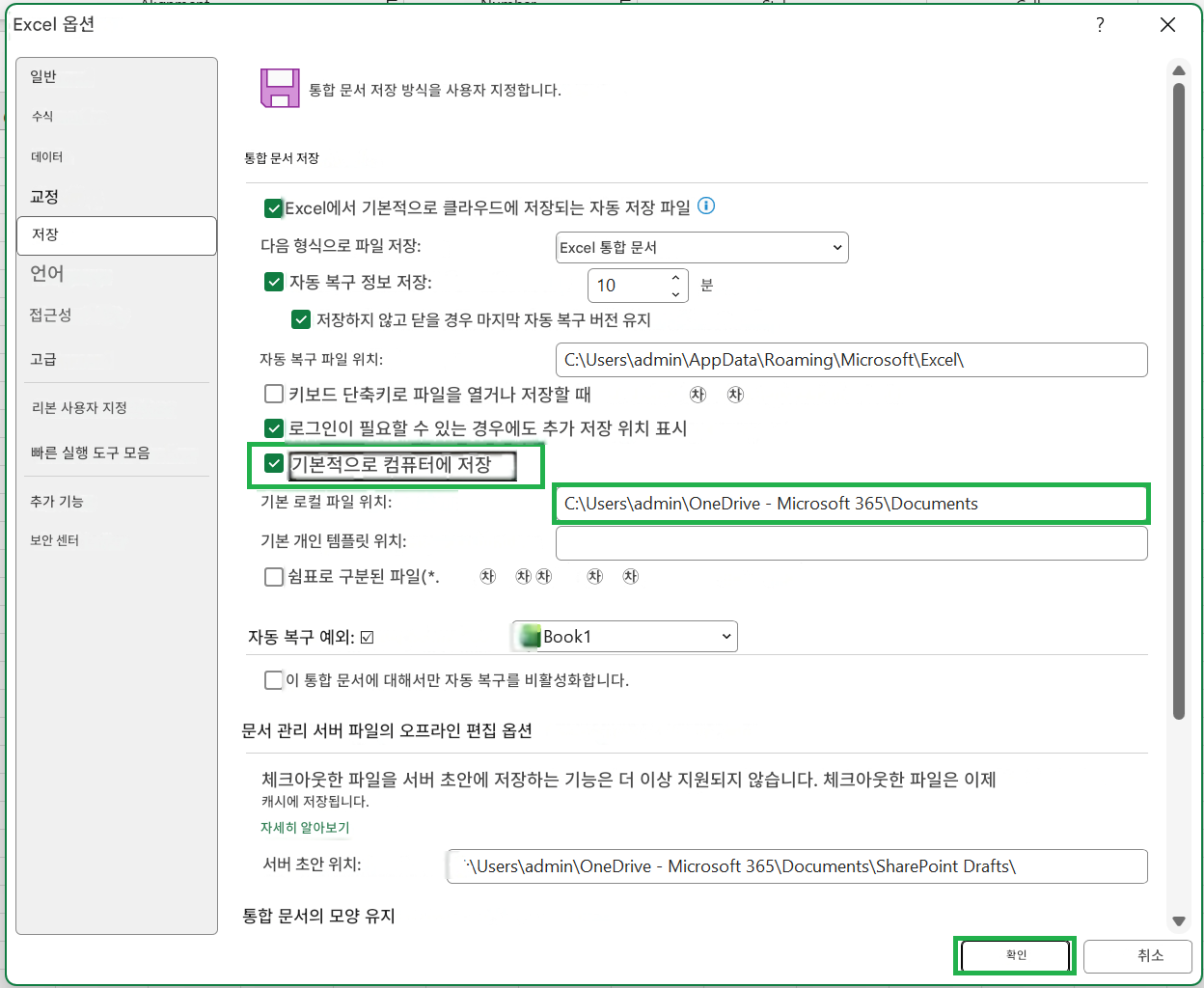Screen dimensions: 1204x988
Task: Select the 저장 options category
Action: [117, 235]
